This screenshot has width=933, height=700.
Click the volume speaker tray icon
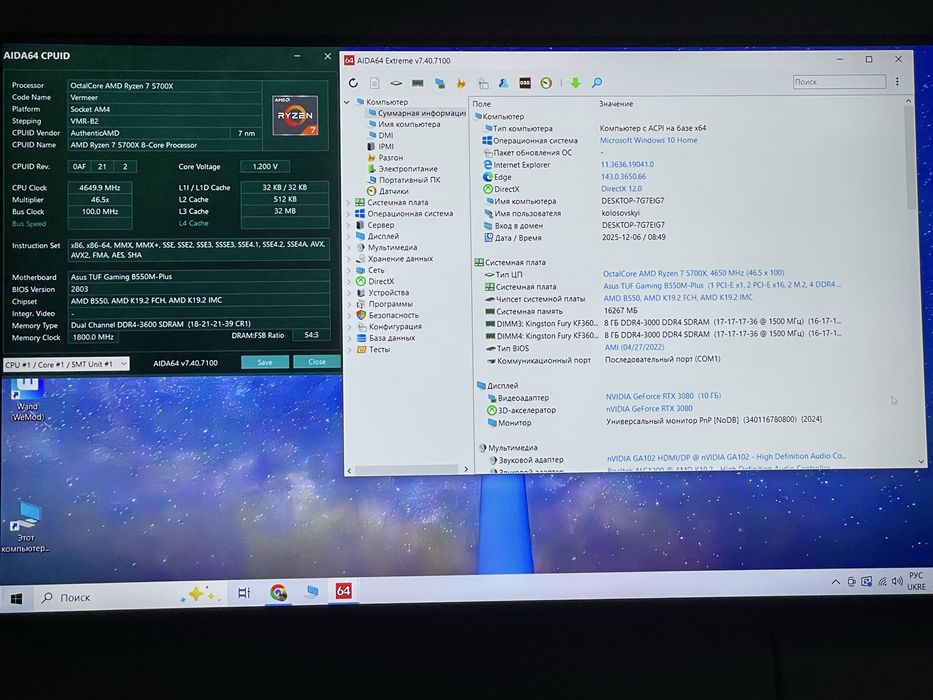(x=897, y=581)
